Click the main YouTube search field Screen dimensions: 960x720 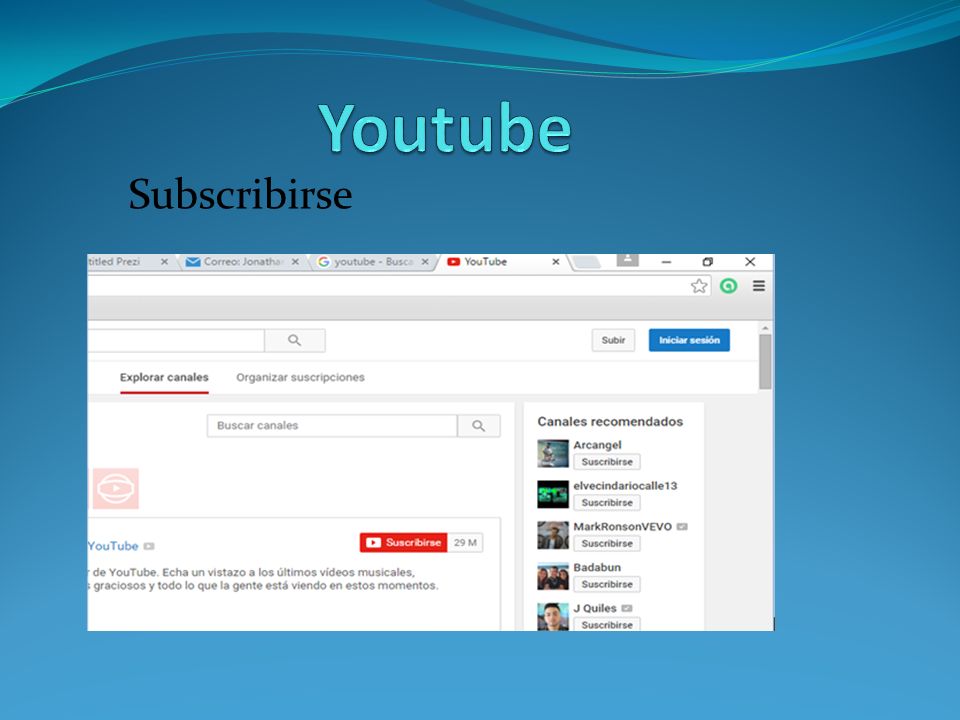tap(176, 340)
